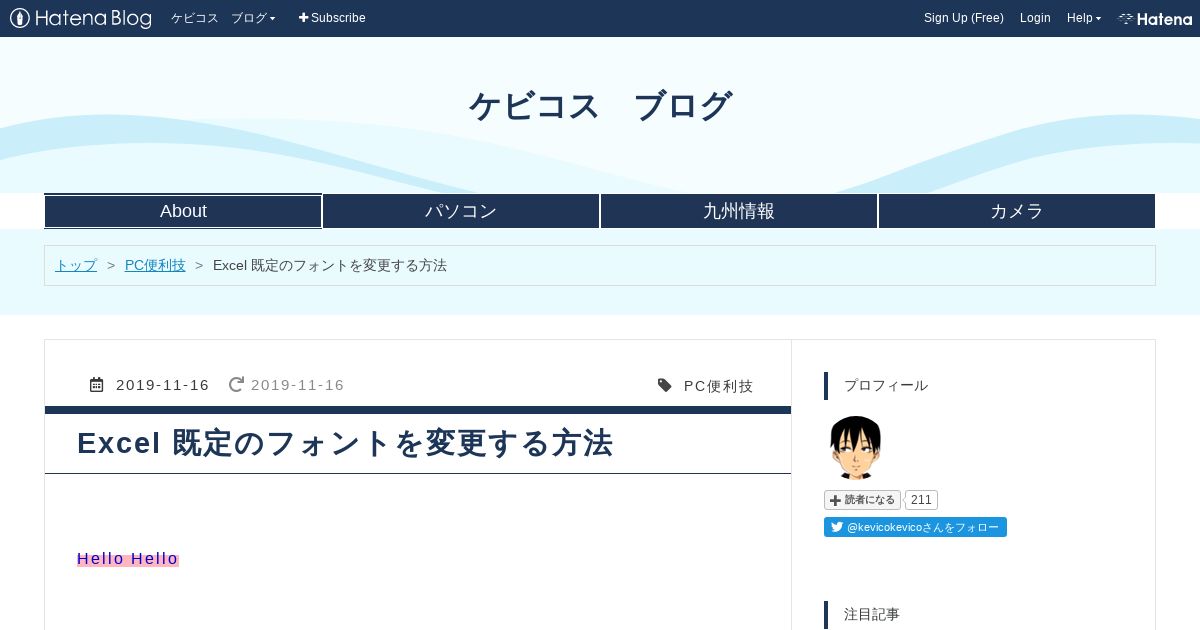
Task: Select the カメラ tab
Action: tap(1017, 211)
